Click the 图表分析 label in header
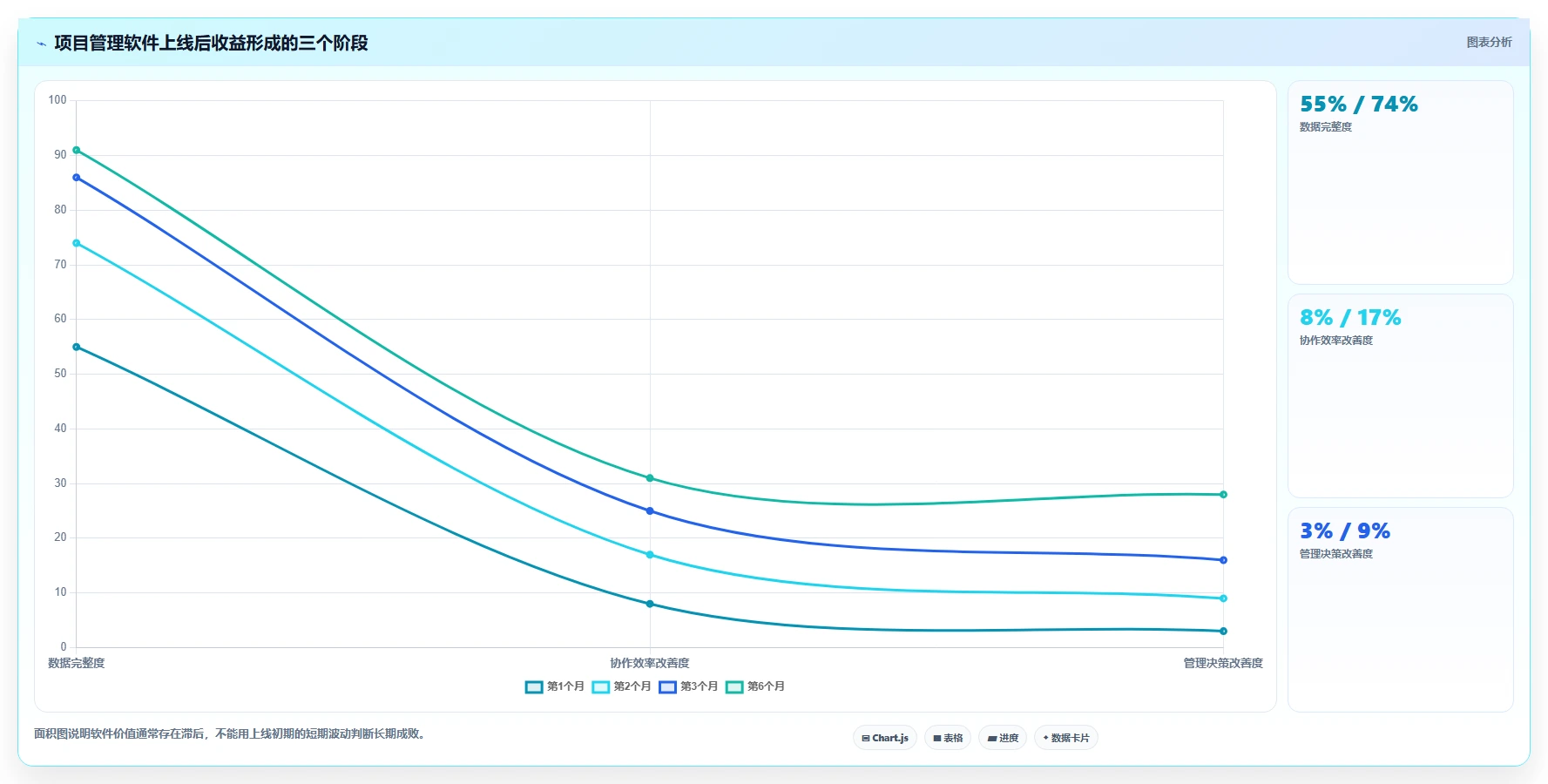 point(1489,42)
